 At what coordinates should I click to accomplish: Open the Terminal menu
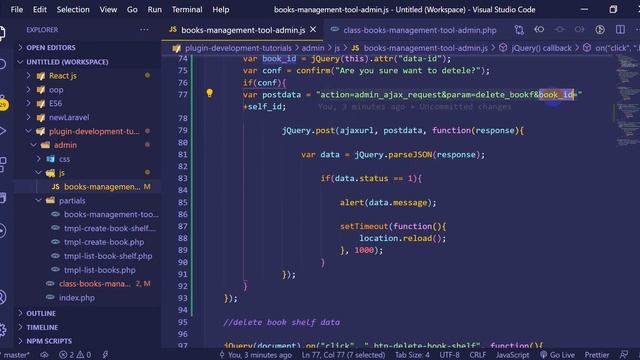coord(187,9)
